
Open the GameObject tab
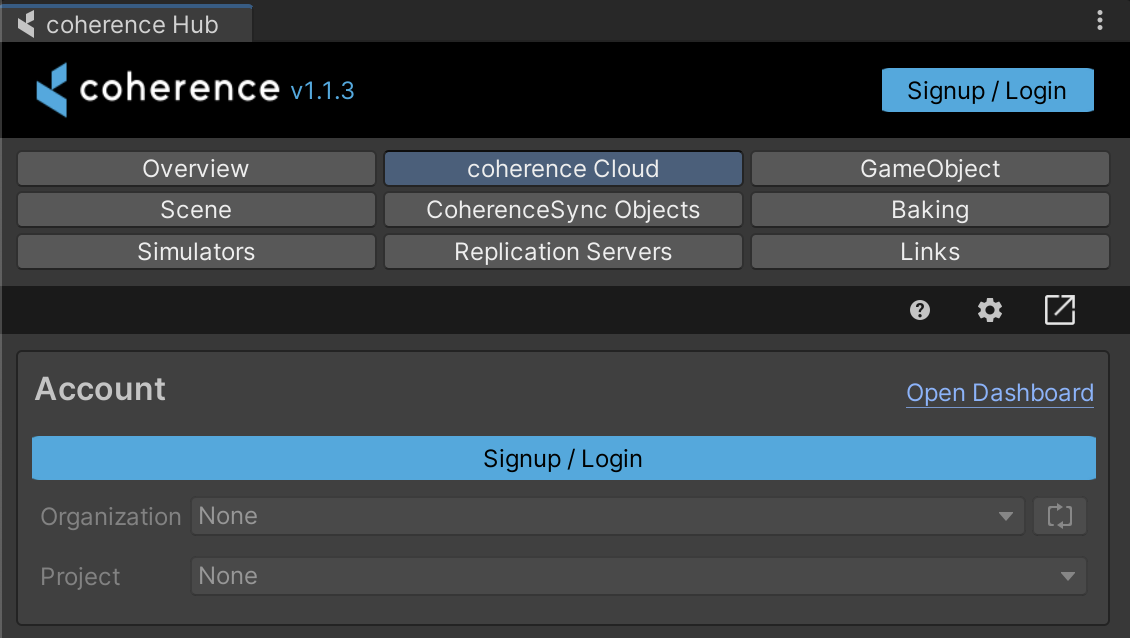click(x=930, y=169)
